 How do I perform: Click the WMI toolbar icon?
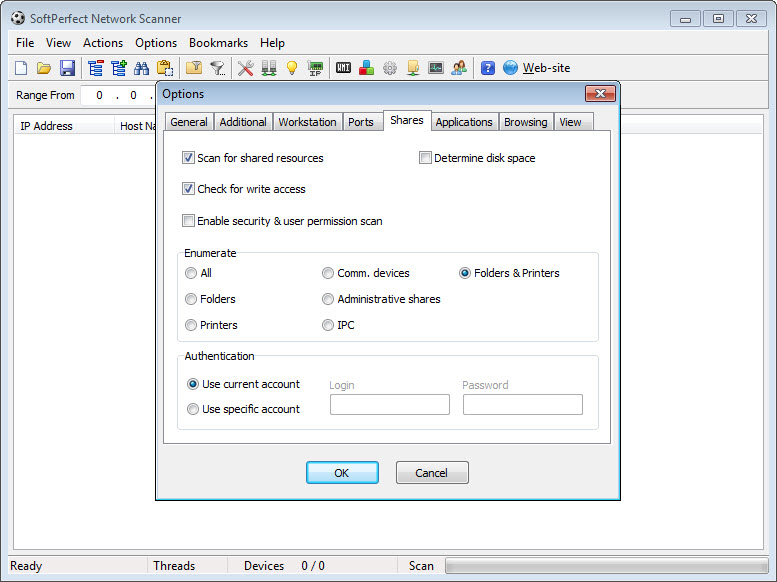point(343,68)
